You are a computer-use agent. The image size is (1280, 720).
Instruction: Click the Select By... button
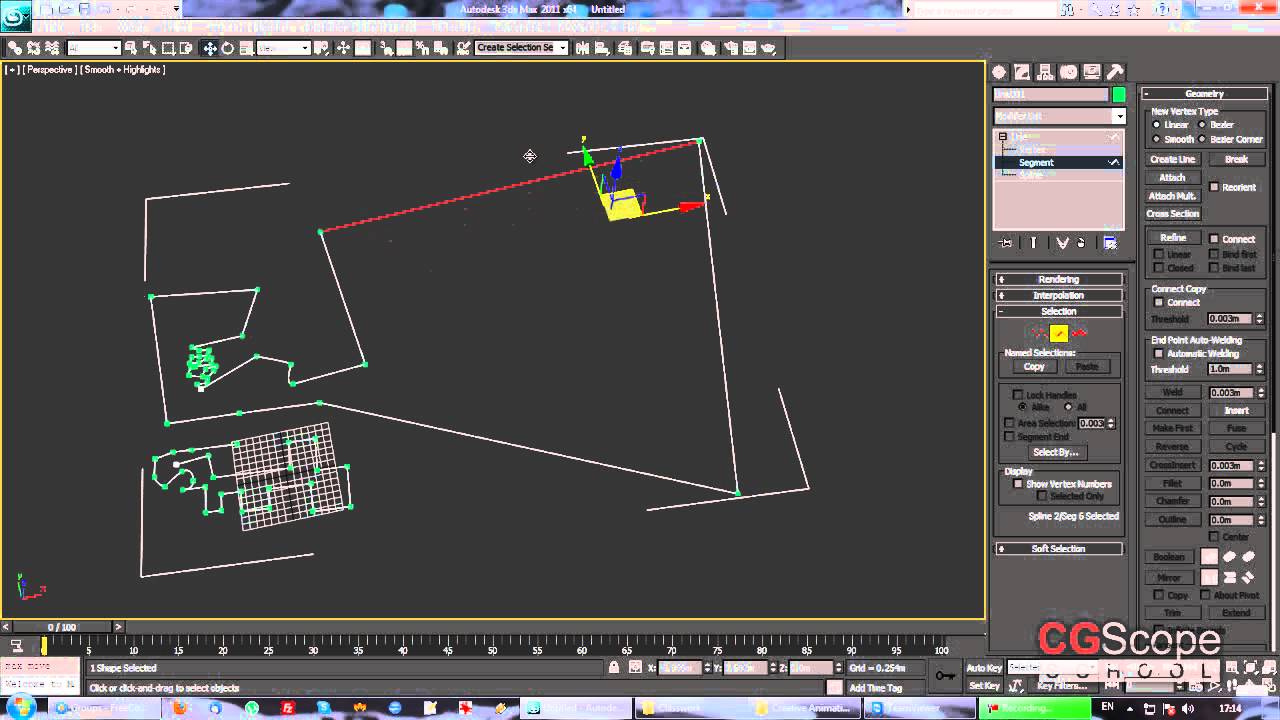click(1056, 452)
